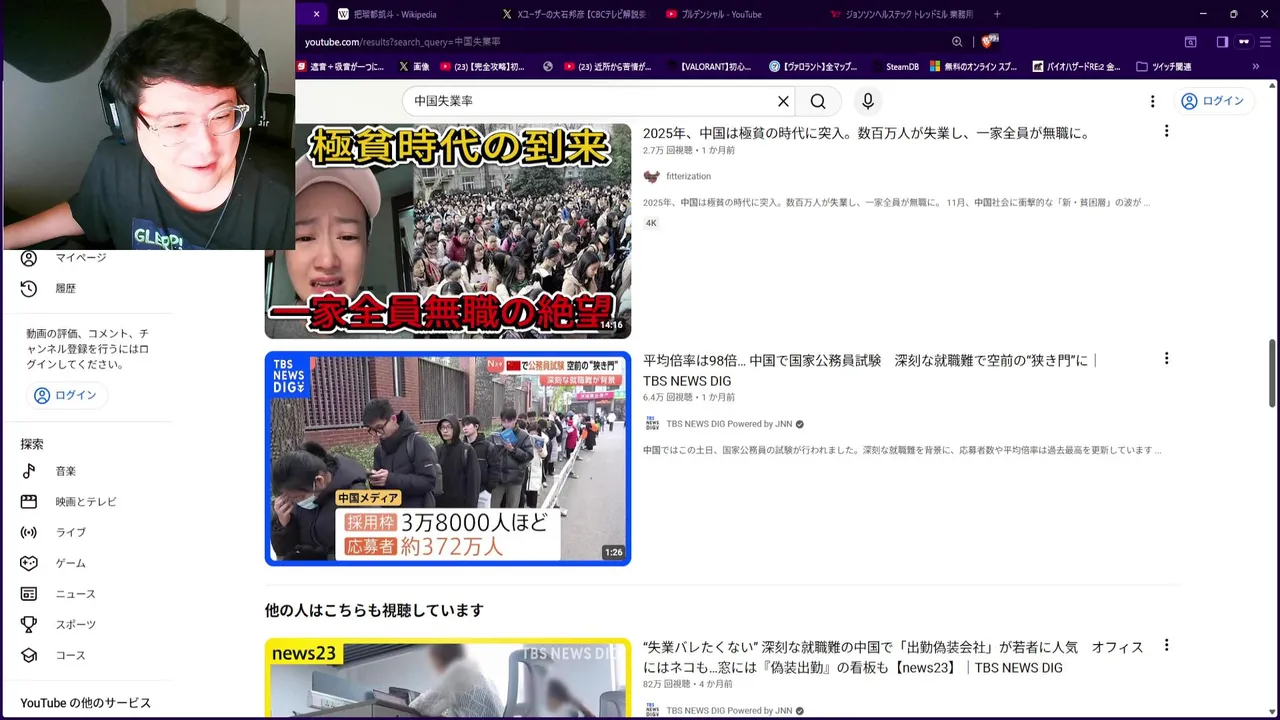Open video title 2025年、中国は極貧の時代に突入

pos(866,133)
